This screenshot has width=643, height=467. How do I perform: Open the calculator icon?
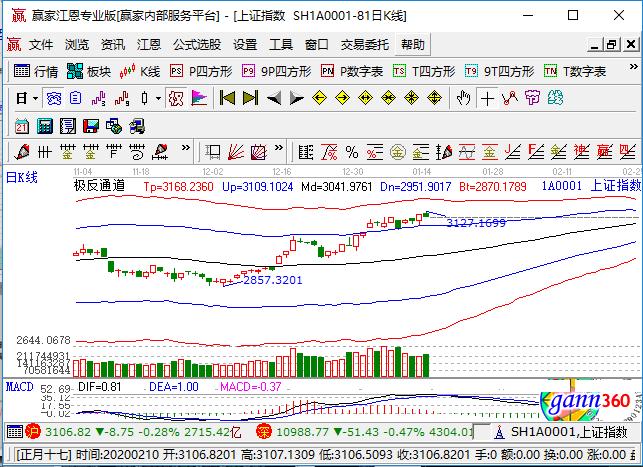click(x=45, y=126)
